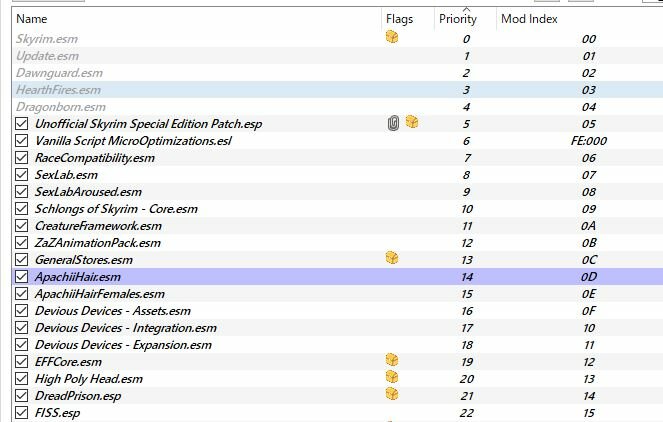The width and height of the screenshot is (663, 422).
Task: Click mod index FE:000 value
Action: click(x=589, y=141)
